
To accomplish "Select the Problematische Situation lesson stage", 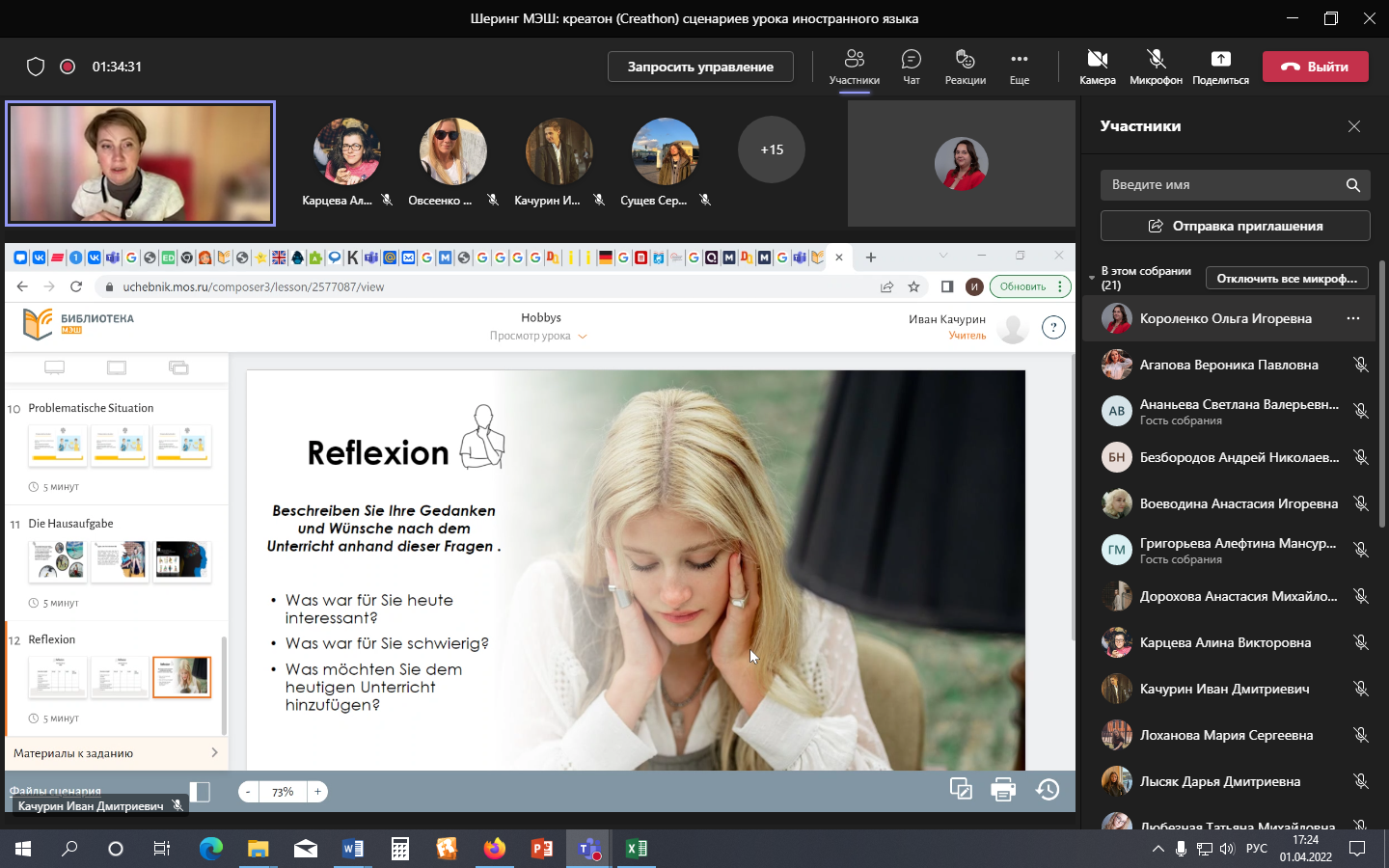I will click(91, 408).
